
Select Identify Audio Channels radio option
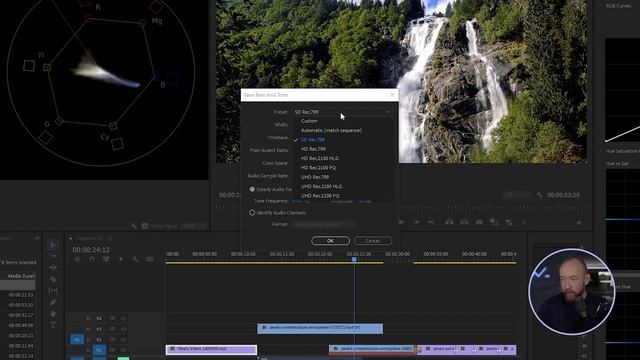click(x=252, y=213)
